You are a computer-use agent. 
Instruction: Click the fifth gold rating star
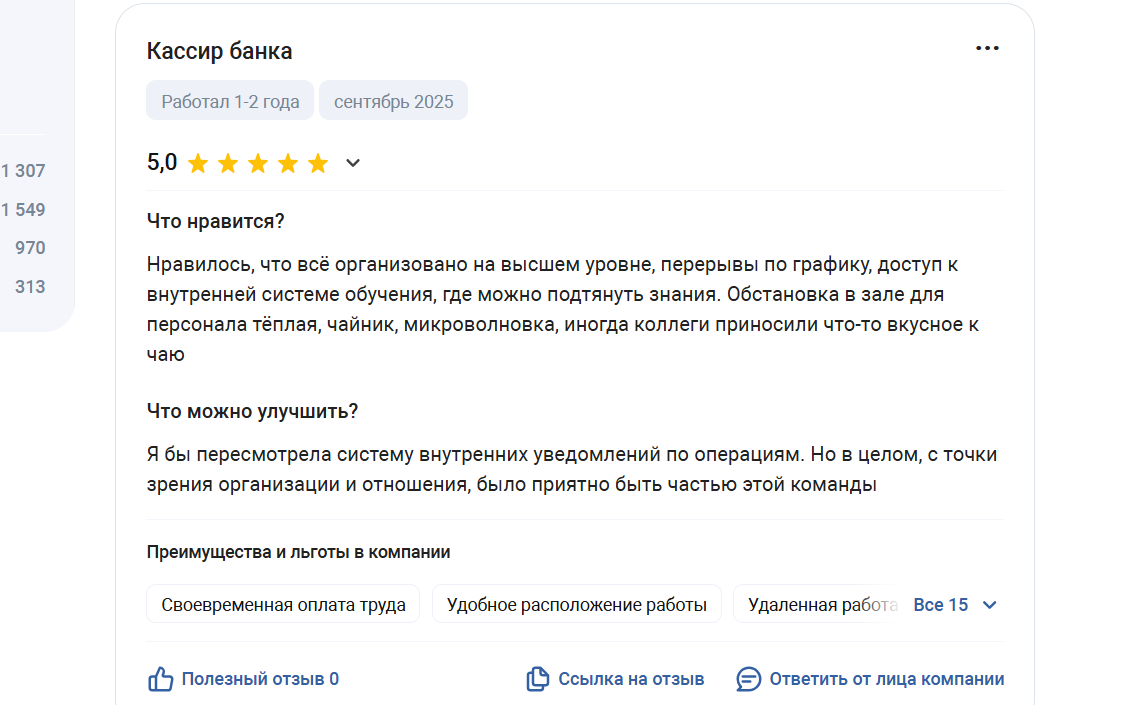click(318, 163)
